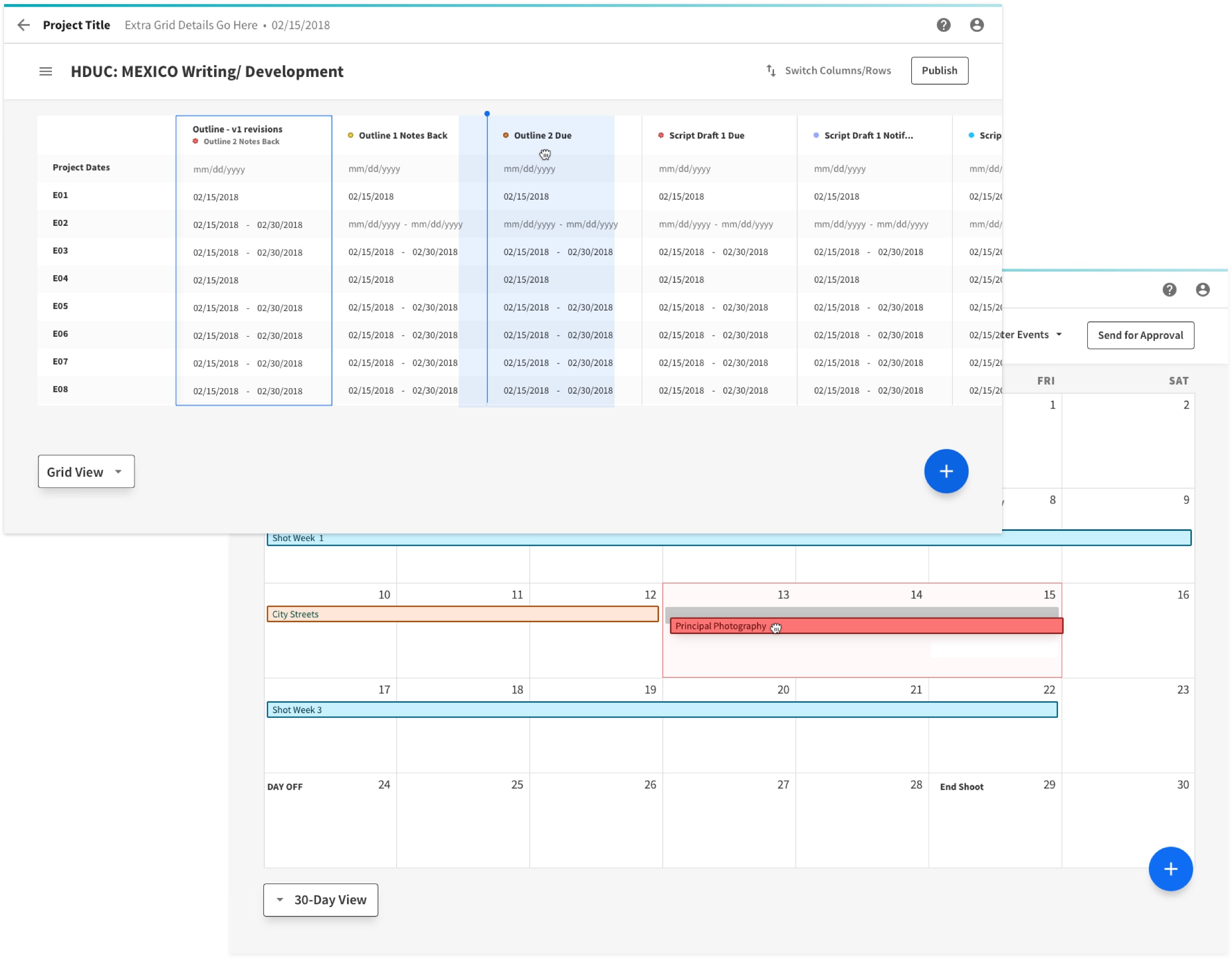Click the user profile icon top right

pyautogui.click(x=977, y=24)
